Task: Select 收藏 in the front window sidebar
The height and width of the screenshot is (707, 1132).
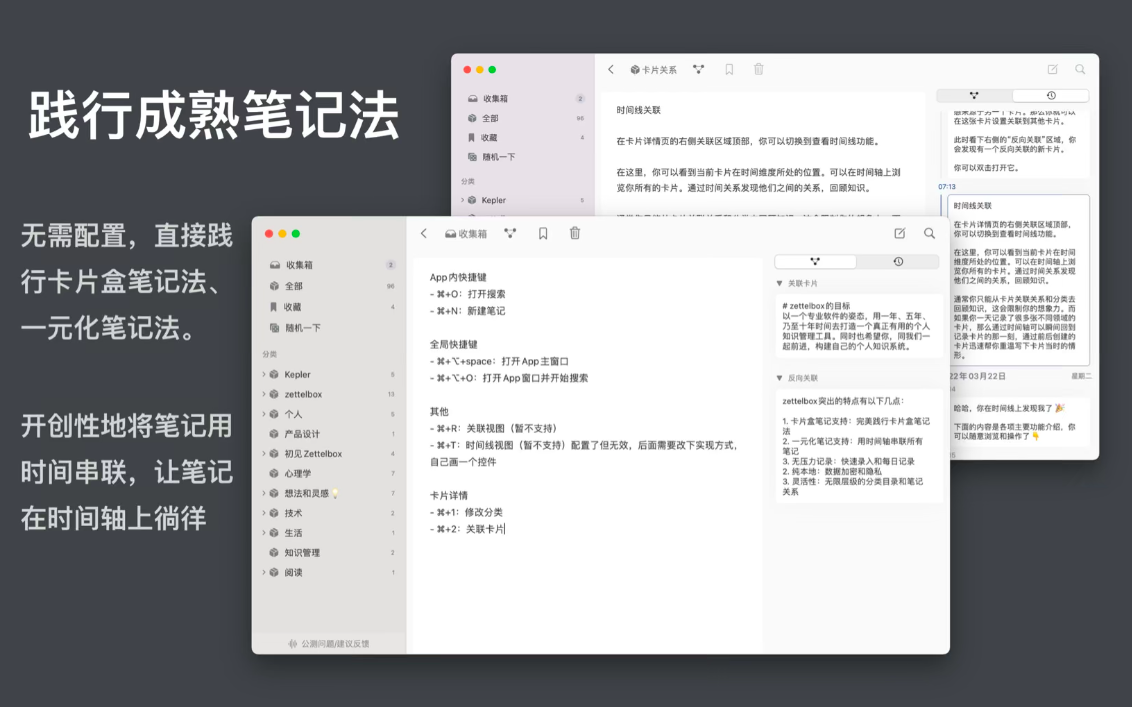Action: (x=292, y=307)
